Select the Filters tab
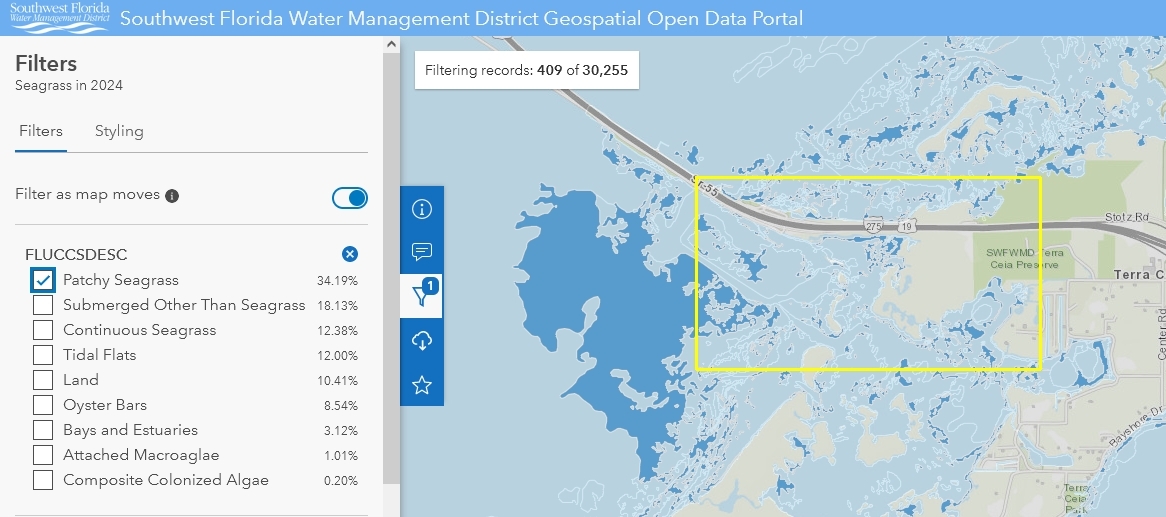 [41, 131]
